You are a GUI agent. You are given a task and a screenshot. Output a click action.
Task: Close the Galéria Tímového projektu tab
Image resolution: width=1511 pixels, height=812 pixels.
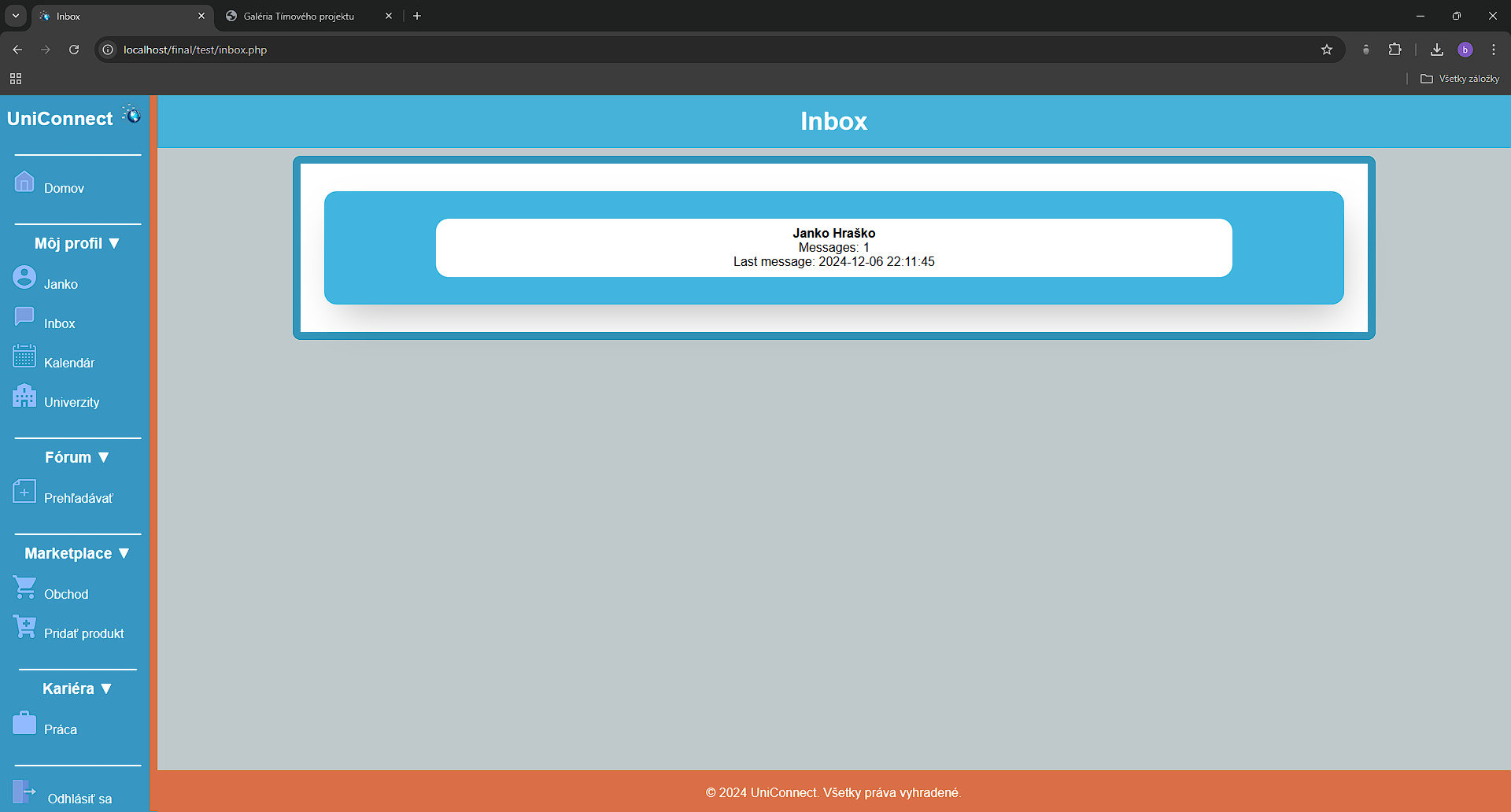pyautogui.click(x=389, y=16)
